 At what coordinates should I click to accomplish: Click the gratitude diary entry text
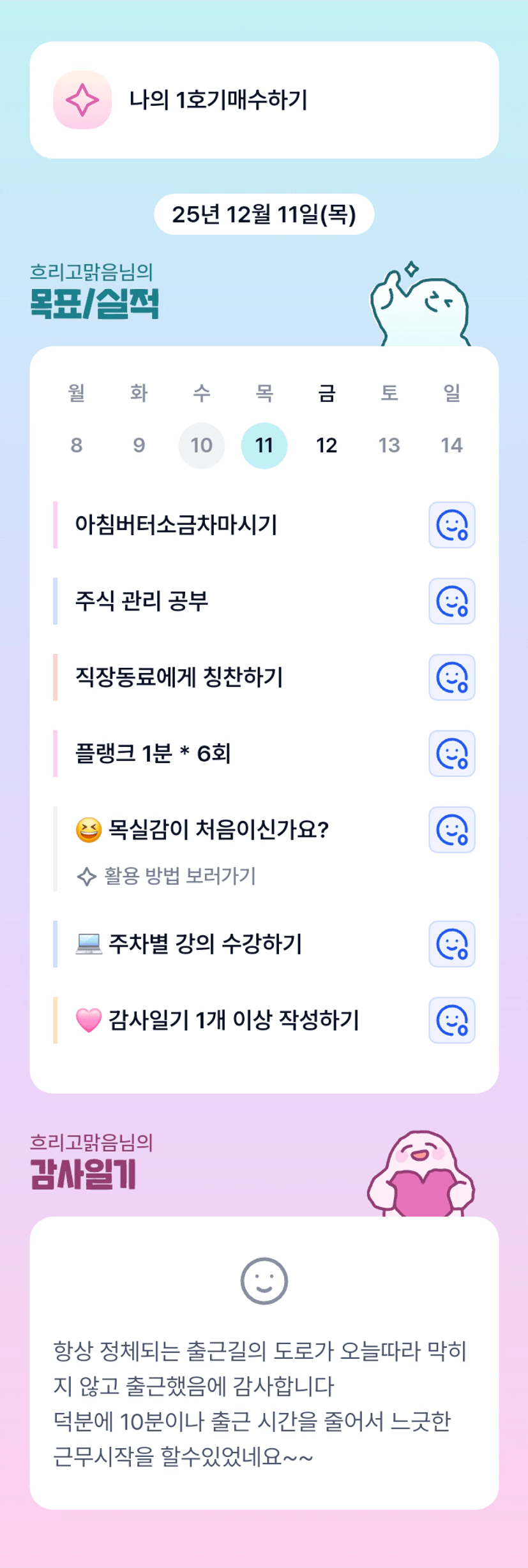point(260,1403)
